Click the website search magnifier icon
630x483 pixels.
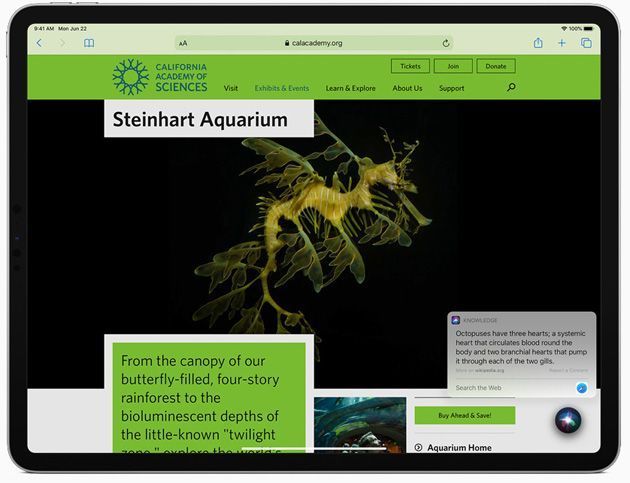click(x=511, y=88)
